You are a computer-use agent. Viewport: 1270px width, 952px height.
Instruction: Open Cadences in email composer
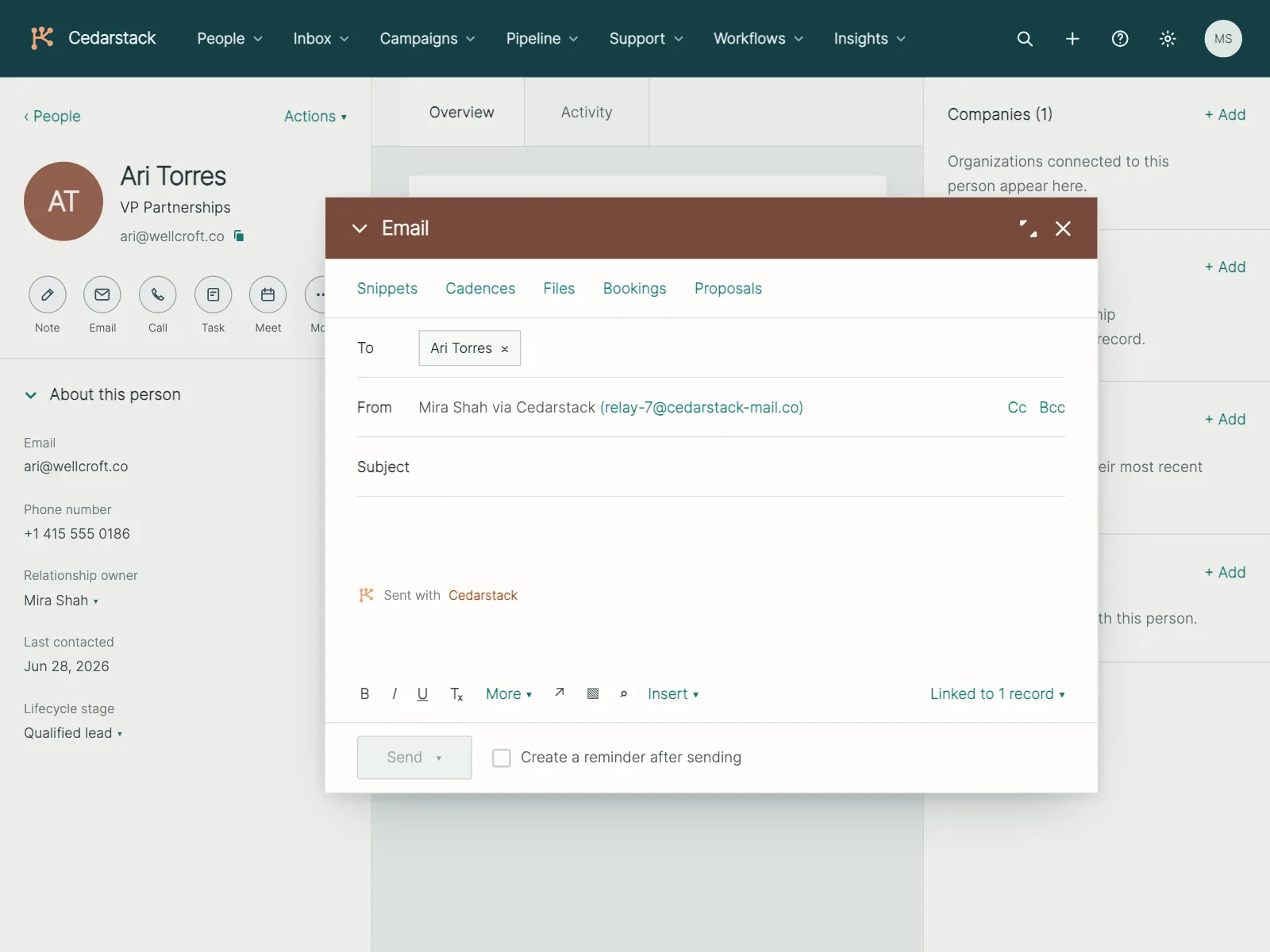click(x=480, y=289)
